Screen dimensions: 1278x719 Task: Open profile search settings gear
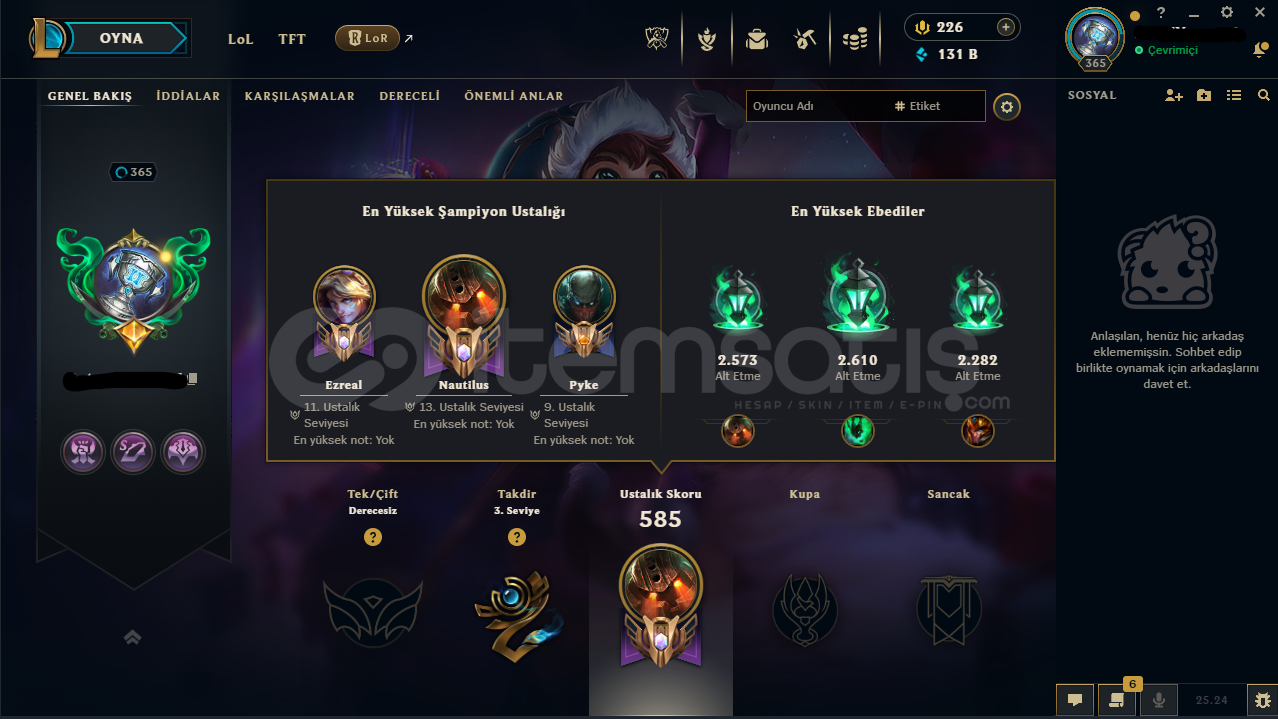(x=1007, y=106)
